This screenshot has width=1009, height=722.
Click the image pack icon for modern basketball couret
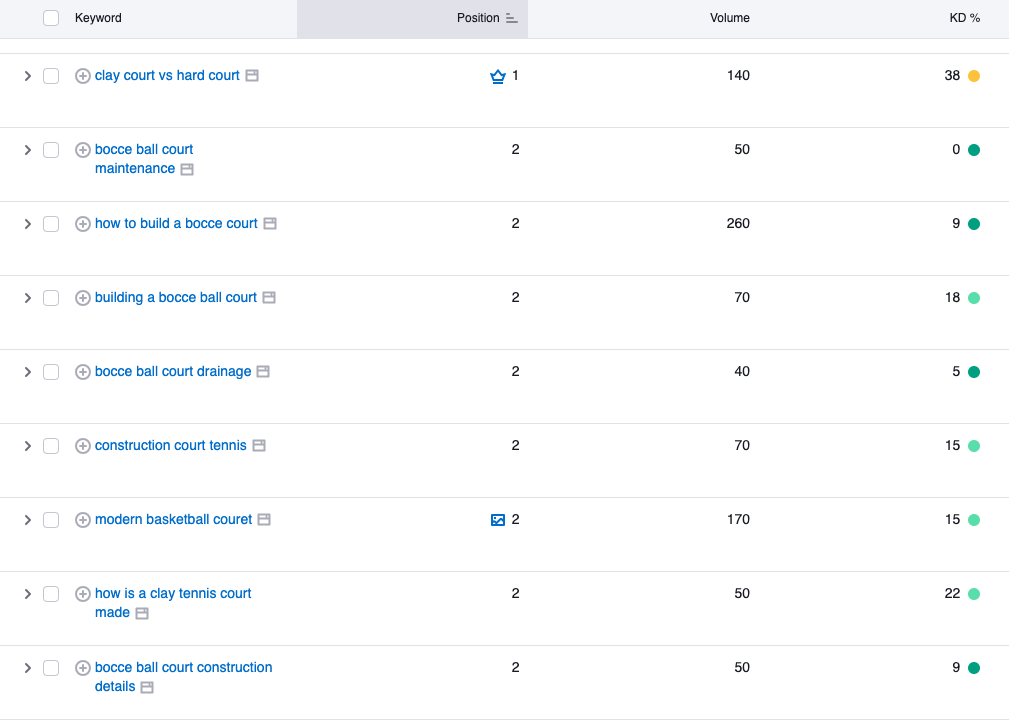[497, 520]
